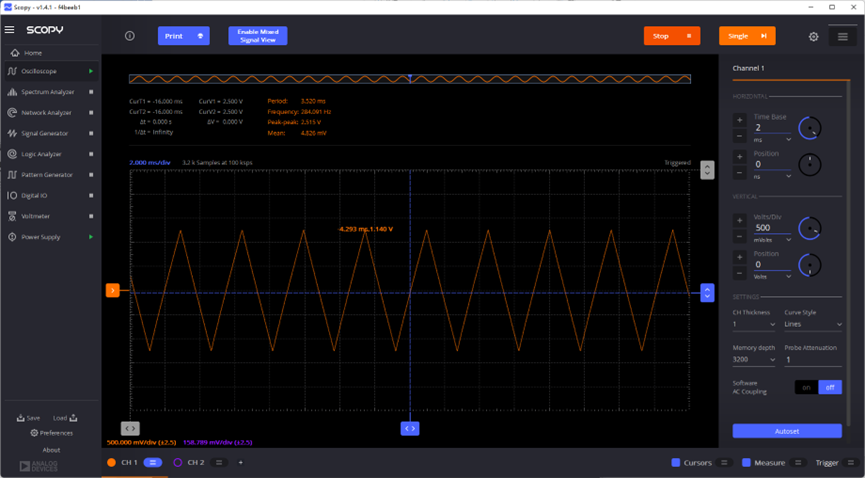The width and height of the screenshot is (865, 478).
Task: Turn Software AC Coupling off
Action: (x=830, y=387)
